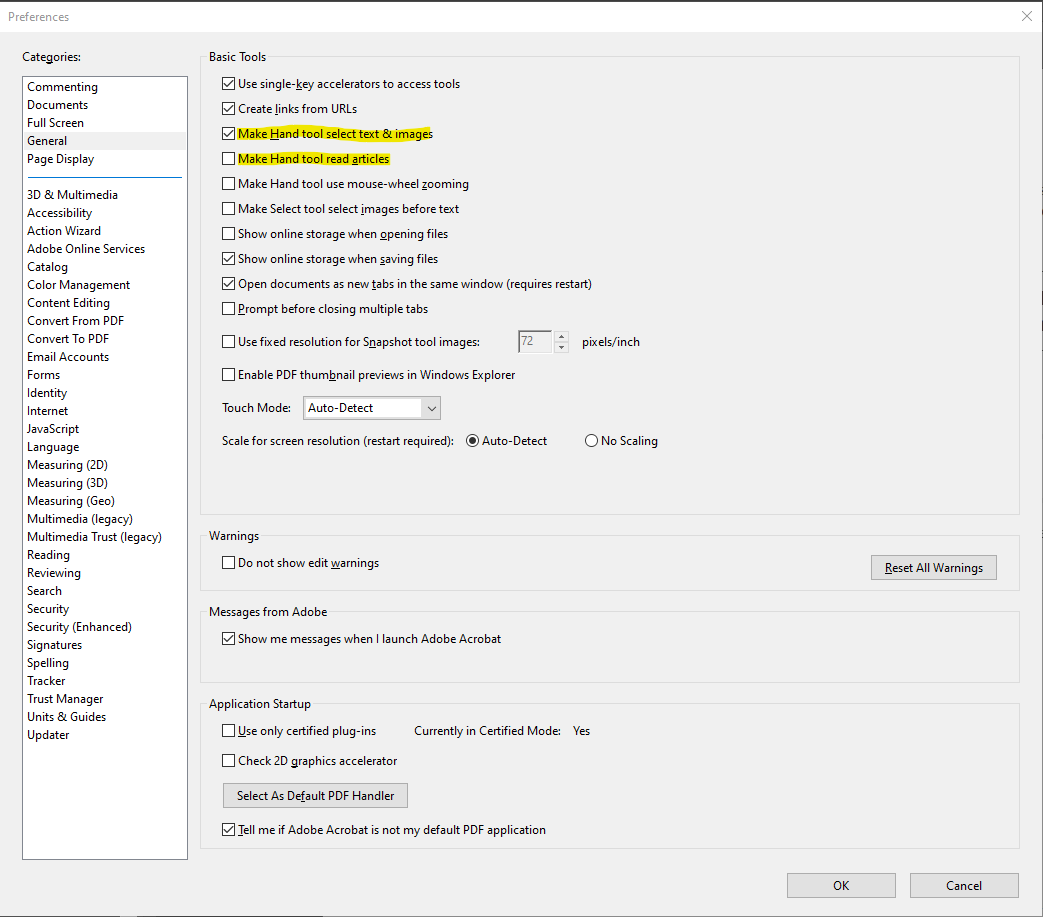Screen dimensions: 1043x917
Task: Click Reset All Warnings button
Action: (933, 568)
